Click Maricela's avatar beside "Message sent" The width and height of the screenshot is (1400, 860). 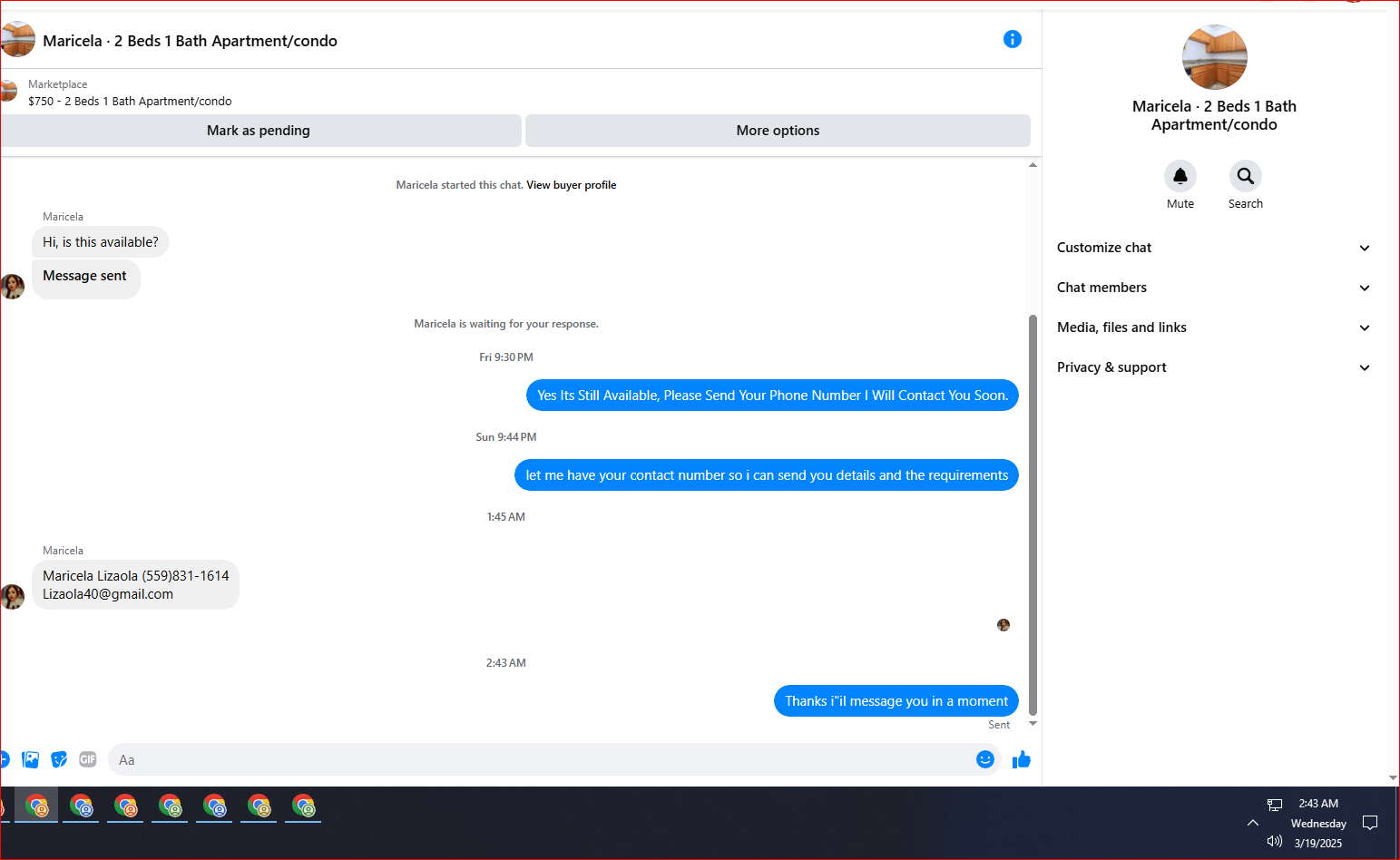(x=12, y=286)
